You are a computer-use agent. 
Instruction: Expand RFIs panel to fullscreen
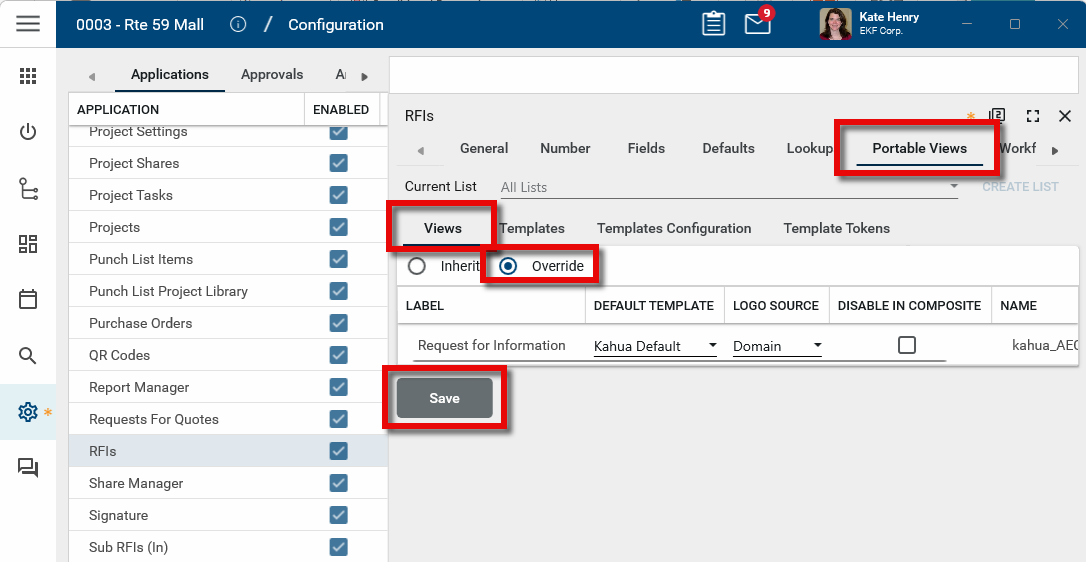tap(1033, 116)
